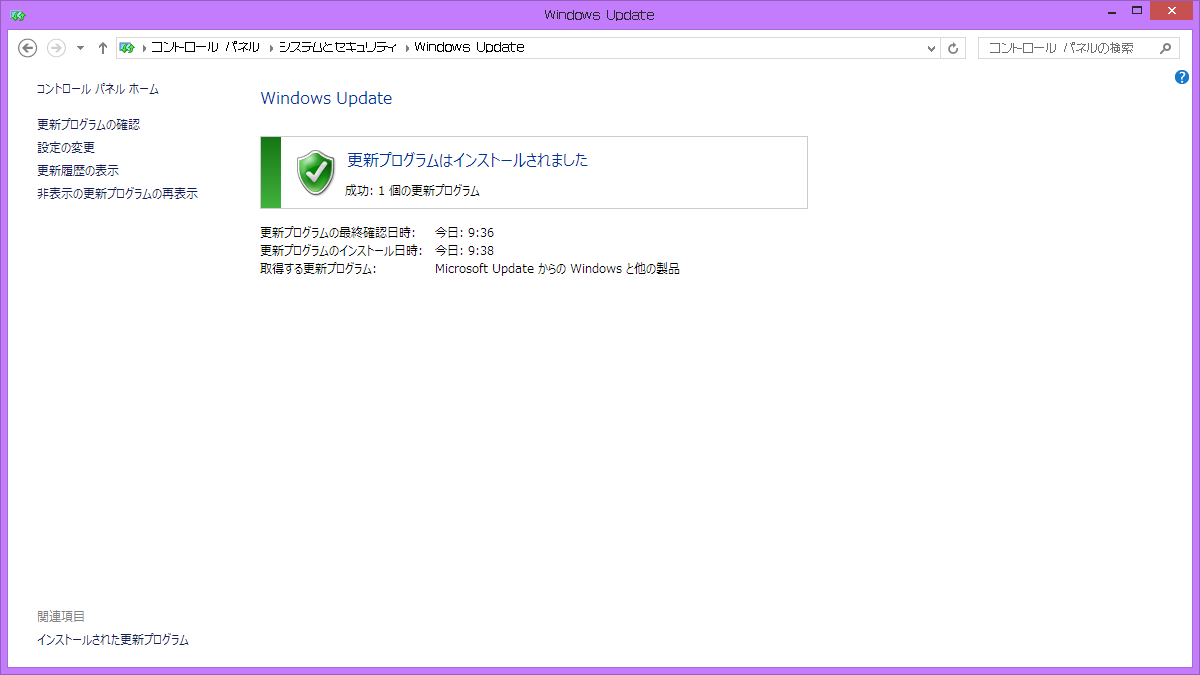The height and width of the screenshot is (675, 1200).
Task: Click the last check time 今日: 9:36
Action: point(464,233)
